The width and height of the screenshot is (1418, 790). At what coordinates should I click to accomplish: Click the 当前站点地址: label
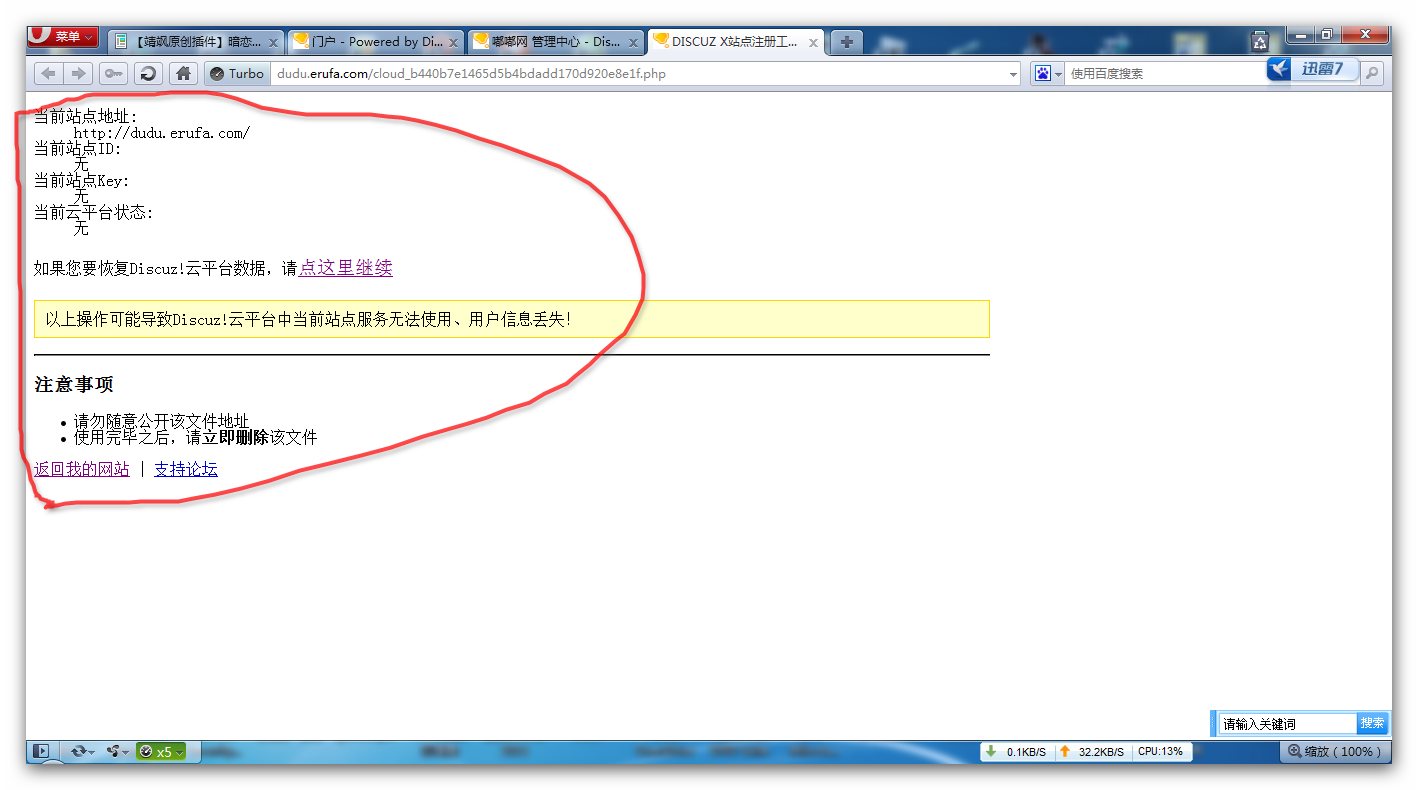click(86, 117)
